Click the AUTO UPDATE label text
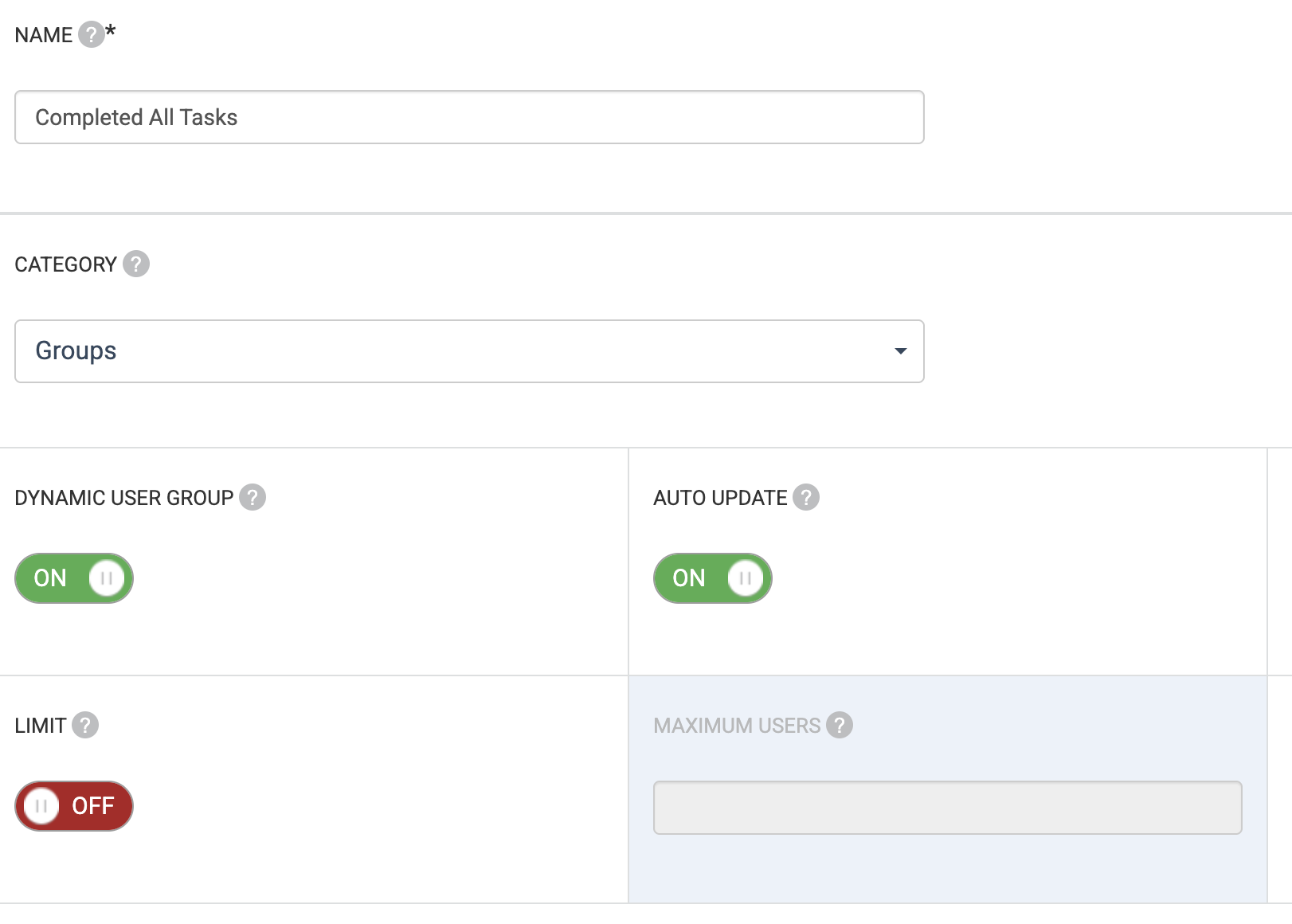 coord(720,498)
